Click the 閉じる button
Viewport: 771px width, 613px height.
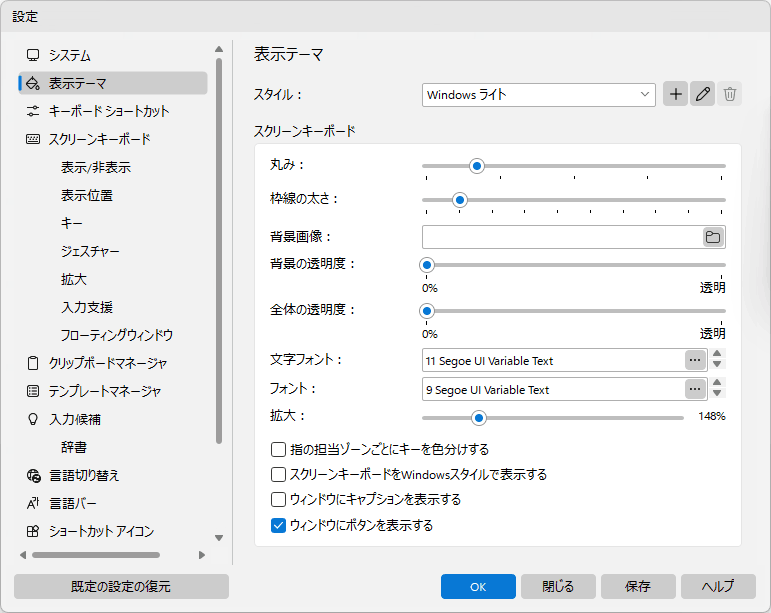pyautogui.click(x=558, y=586)
